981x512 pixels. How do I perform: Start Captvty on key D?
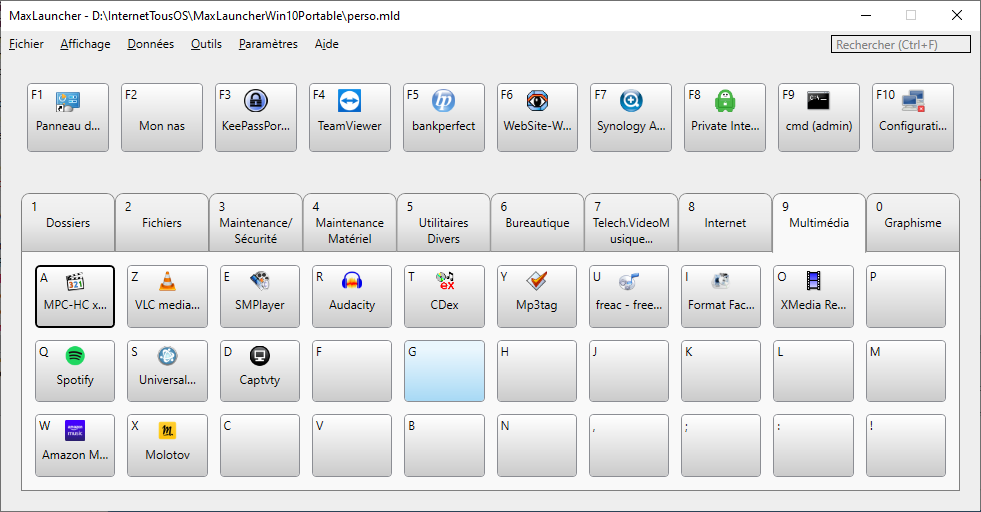pos(260,371)
